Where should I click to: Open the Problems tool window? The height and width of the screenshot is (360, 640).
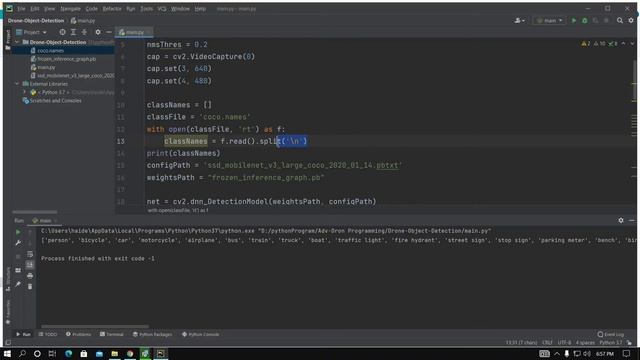tap(78, 334)
